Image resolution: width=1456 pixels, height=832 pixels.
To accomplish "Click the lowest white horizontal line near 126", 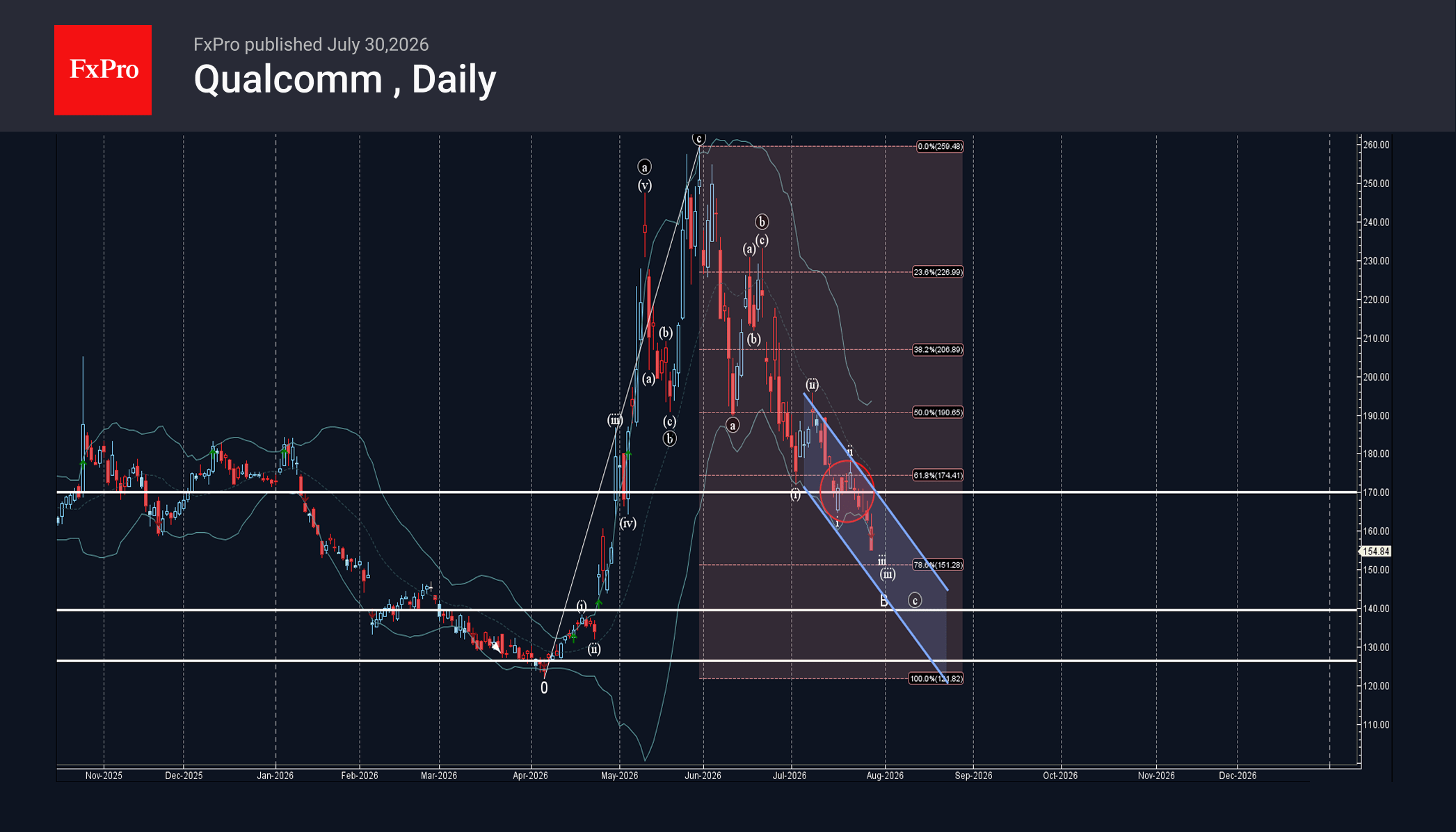I will coord(707,661).
